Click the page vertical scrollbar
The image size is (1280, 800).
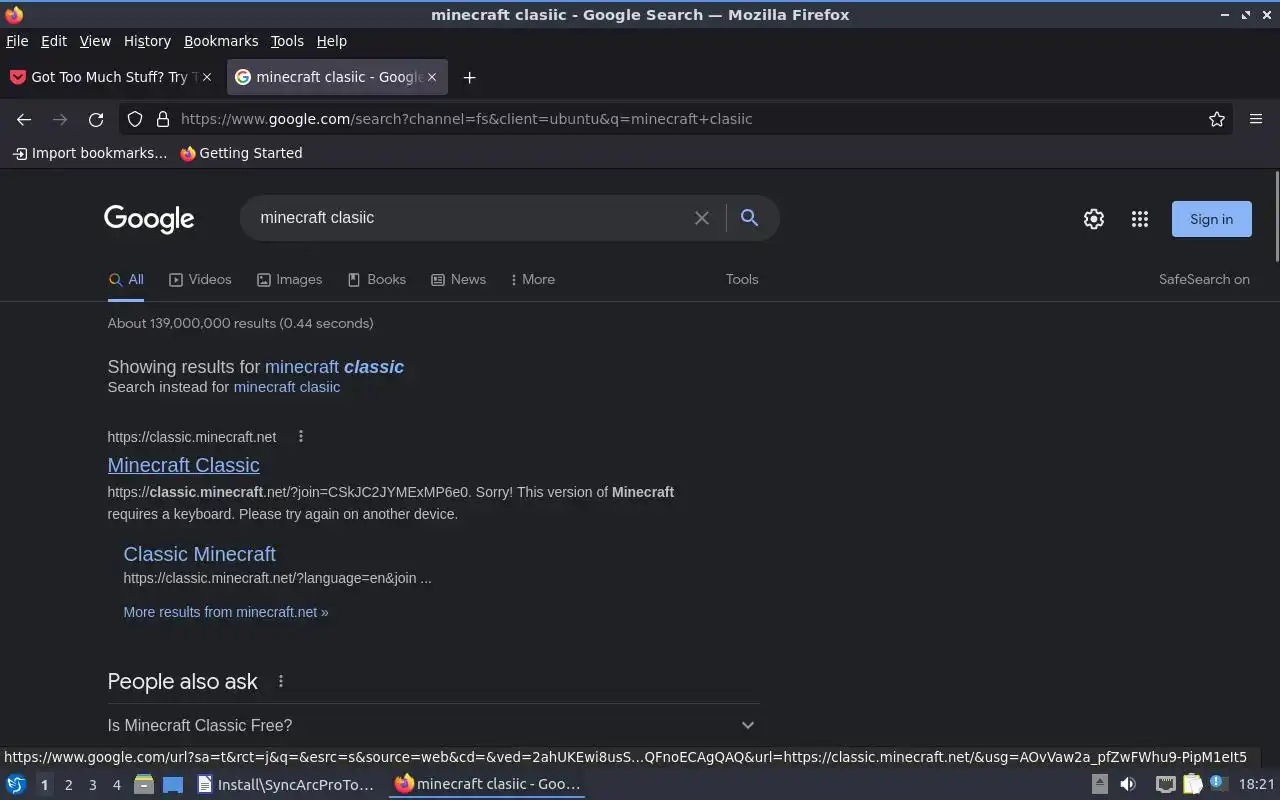tap(1276, 217)
